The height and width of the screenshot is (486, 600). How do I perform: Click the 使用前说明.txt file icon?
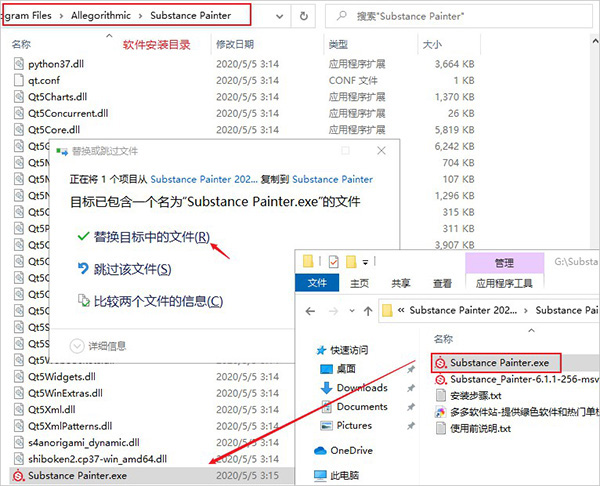click(441, 428)
